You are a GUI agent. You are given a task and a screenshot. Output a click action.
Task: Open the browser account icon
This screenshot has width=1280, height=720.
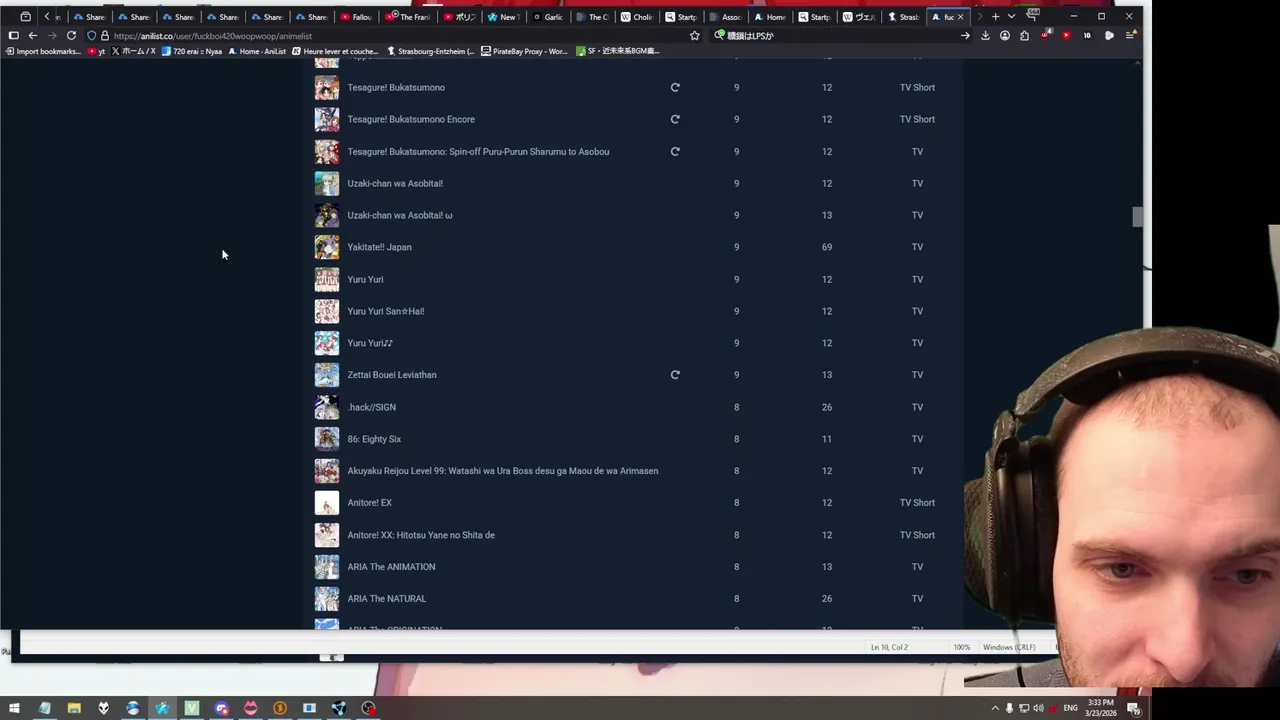pos(1005,36)
